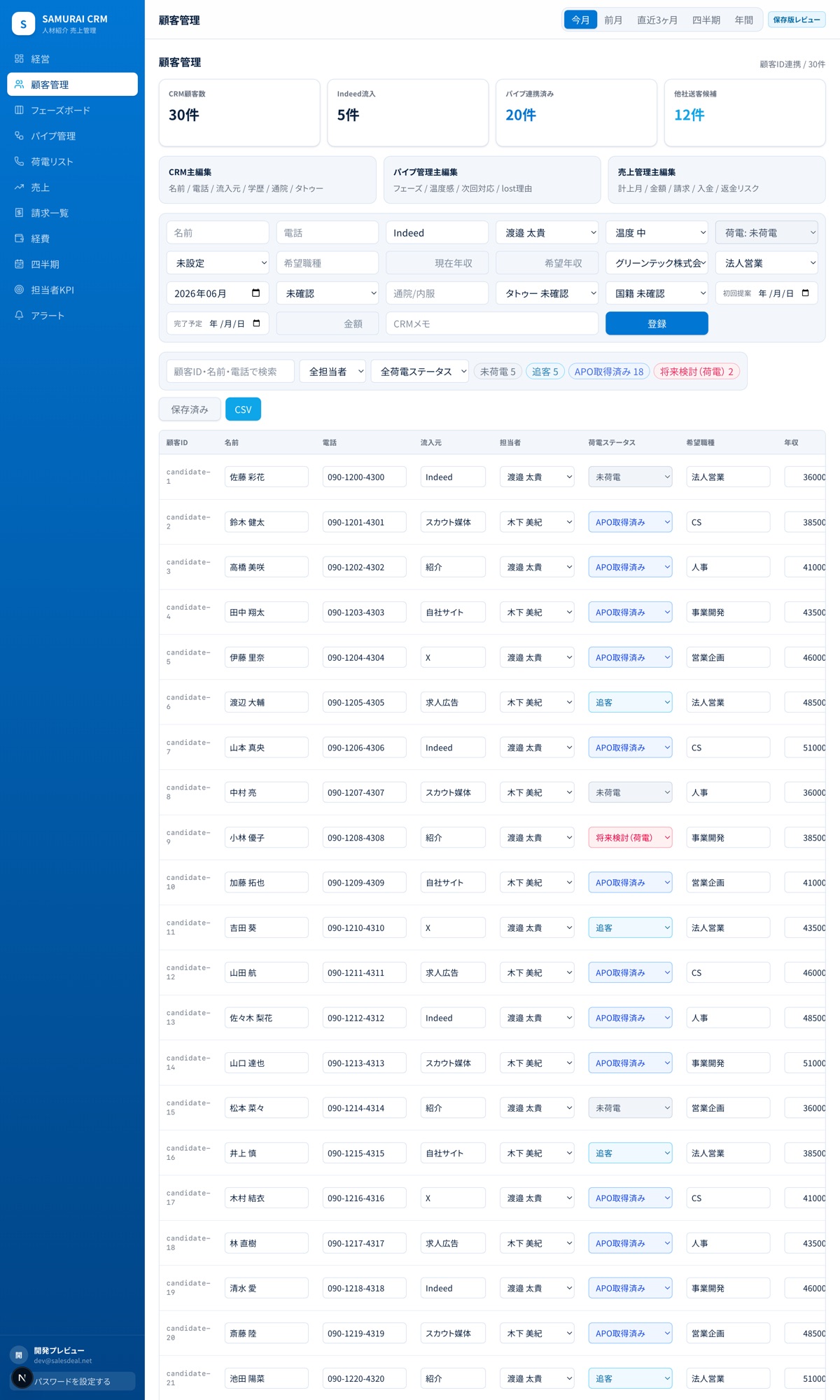
Task: Click name field 田中 翔太
Action: click(266, 612)
